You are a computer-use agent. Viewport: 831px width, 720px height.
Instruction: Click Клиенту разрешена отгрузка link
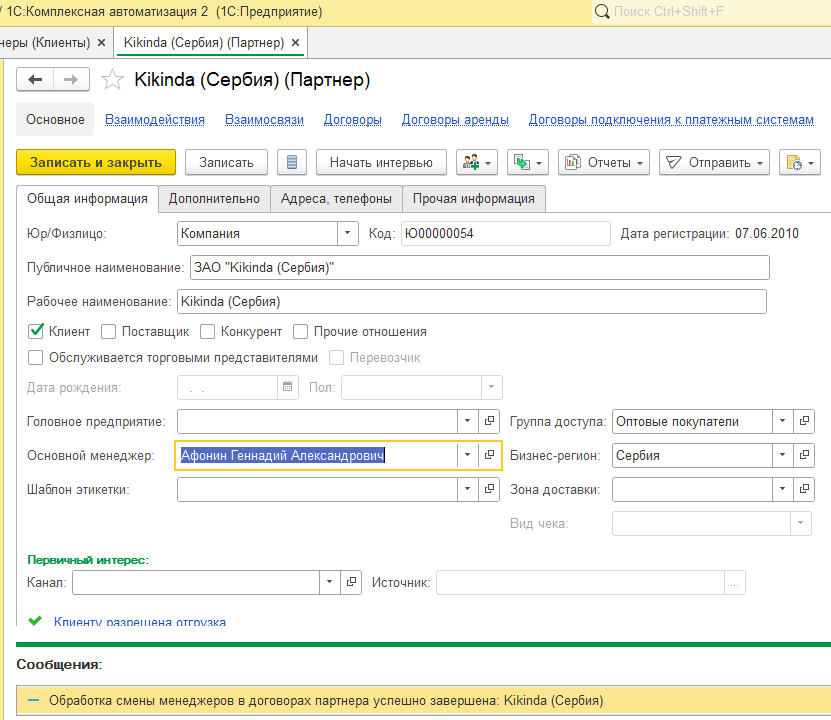coord(140,621)
